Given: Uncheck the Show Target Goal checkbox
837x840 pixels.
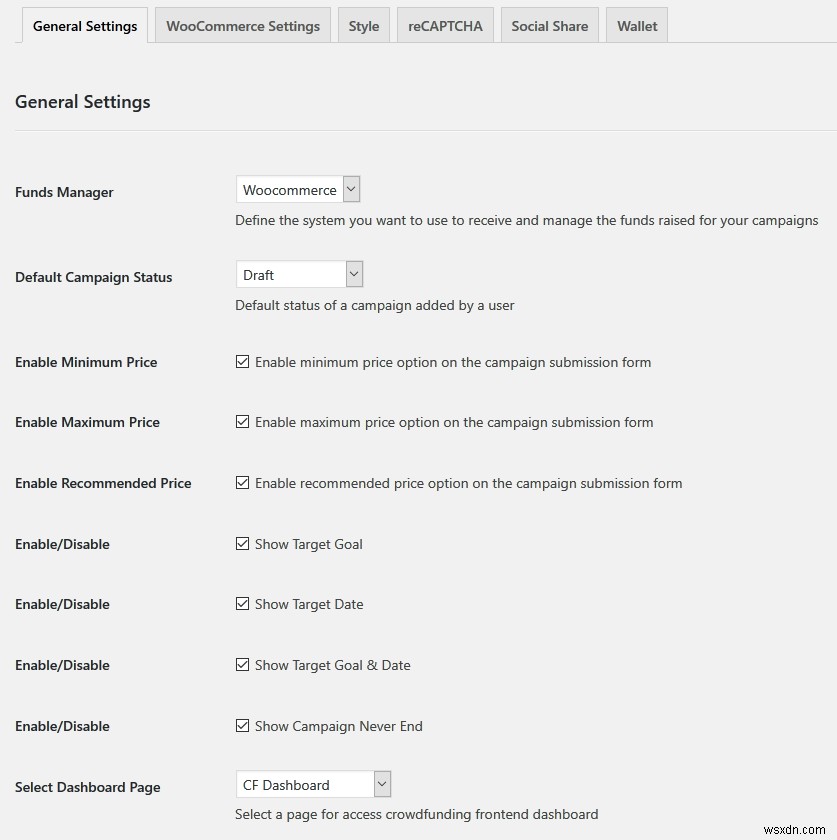Looking at the screenshot, I should tap(242, 544).
